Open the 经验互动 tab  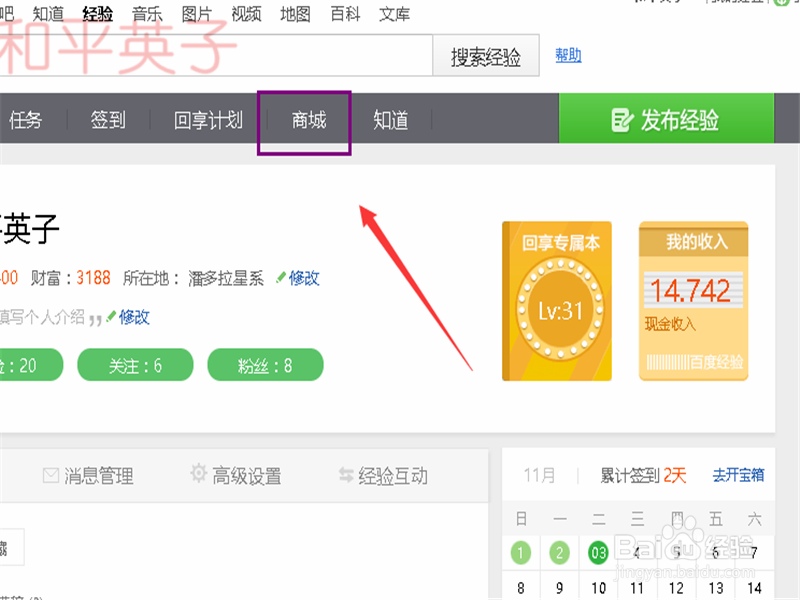[383, 476]
